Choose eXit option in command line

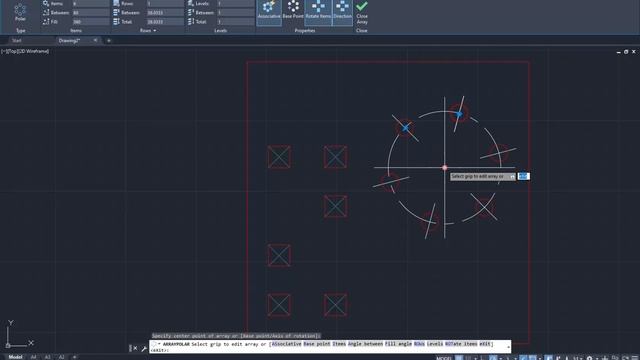click(x=485, y=344)
